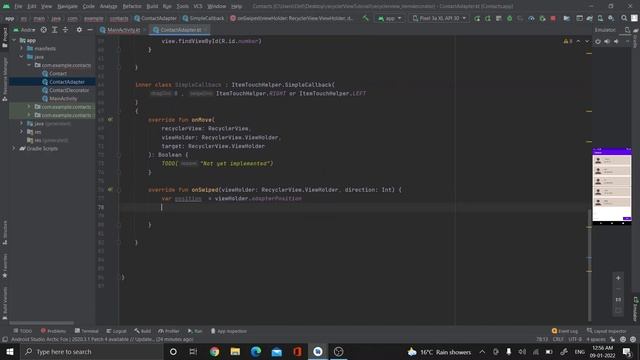Switch to the MainActivity.kt editor tab
Screen dimensions: 640x360
(123, 30)
